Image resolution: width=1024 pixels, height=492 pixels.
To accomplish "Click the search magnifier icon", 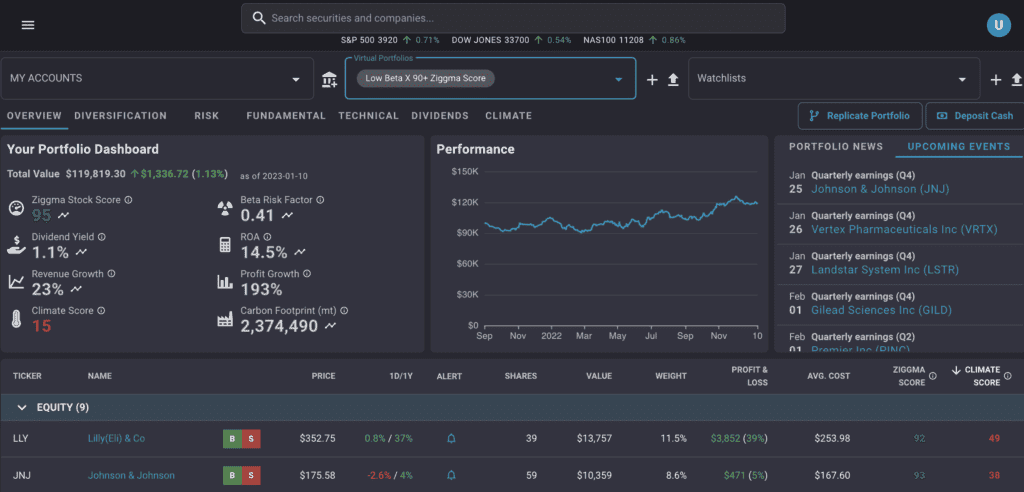I will (259, 18).
